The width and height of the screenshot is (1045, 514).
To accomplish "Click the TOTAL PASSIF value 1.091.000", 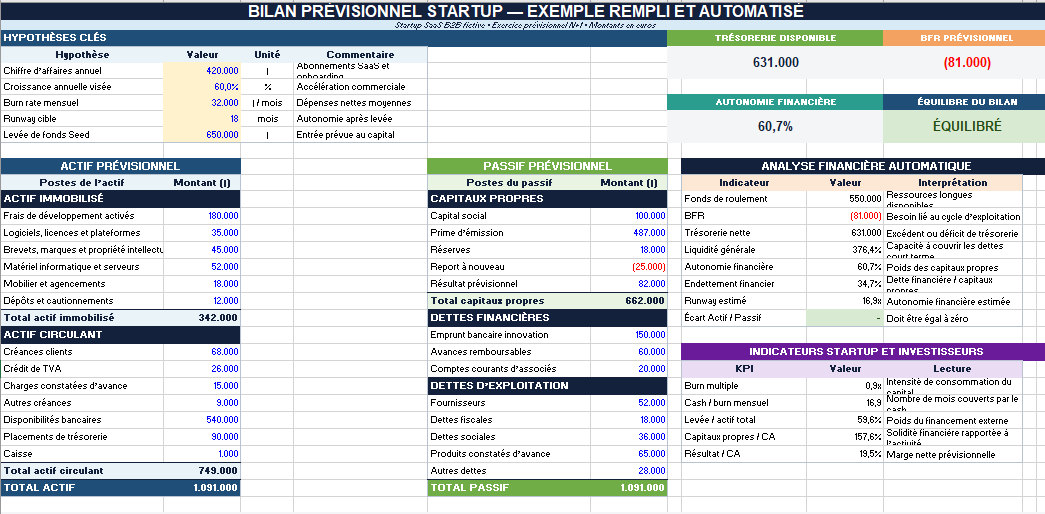I will click(x=628, y=487).
